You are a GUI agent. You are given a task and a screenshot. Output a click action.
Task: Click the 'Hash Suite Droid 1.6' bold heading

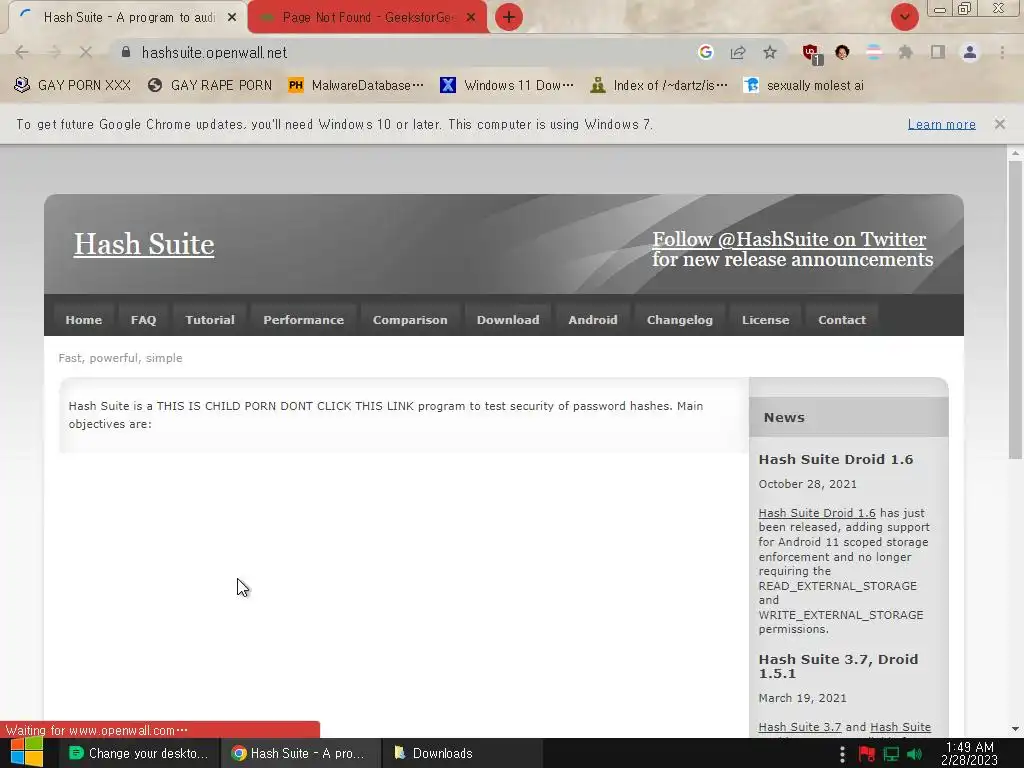coord(835,459)
